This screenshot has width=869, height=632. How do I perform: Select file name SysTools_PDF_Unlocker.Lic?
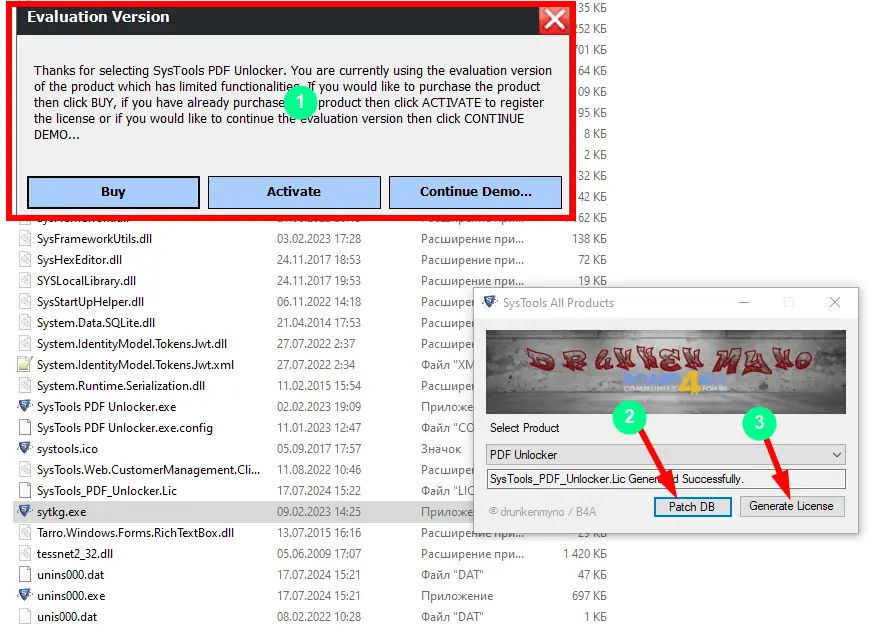click(x=107, y=491)
